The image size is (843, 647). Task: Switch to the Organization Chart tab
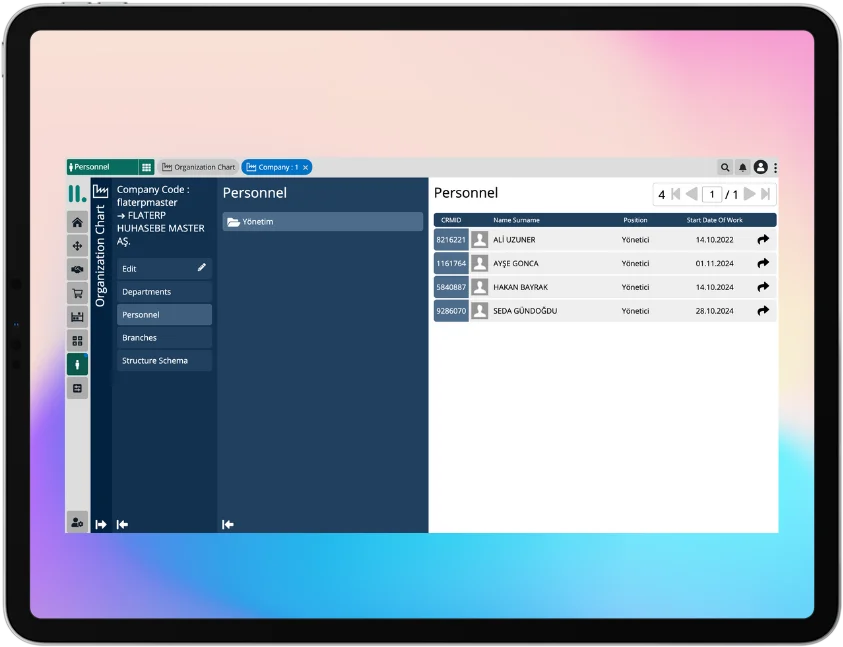tap(200, 167)
